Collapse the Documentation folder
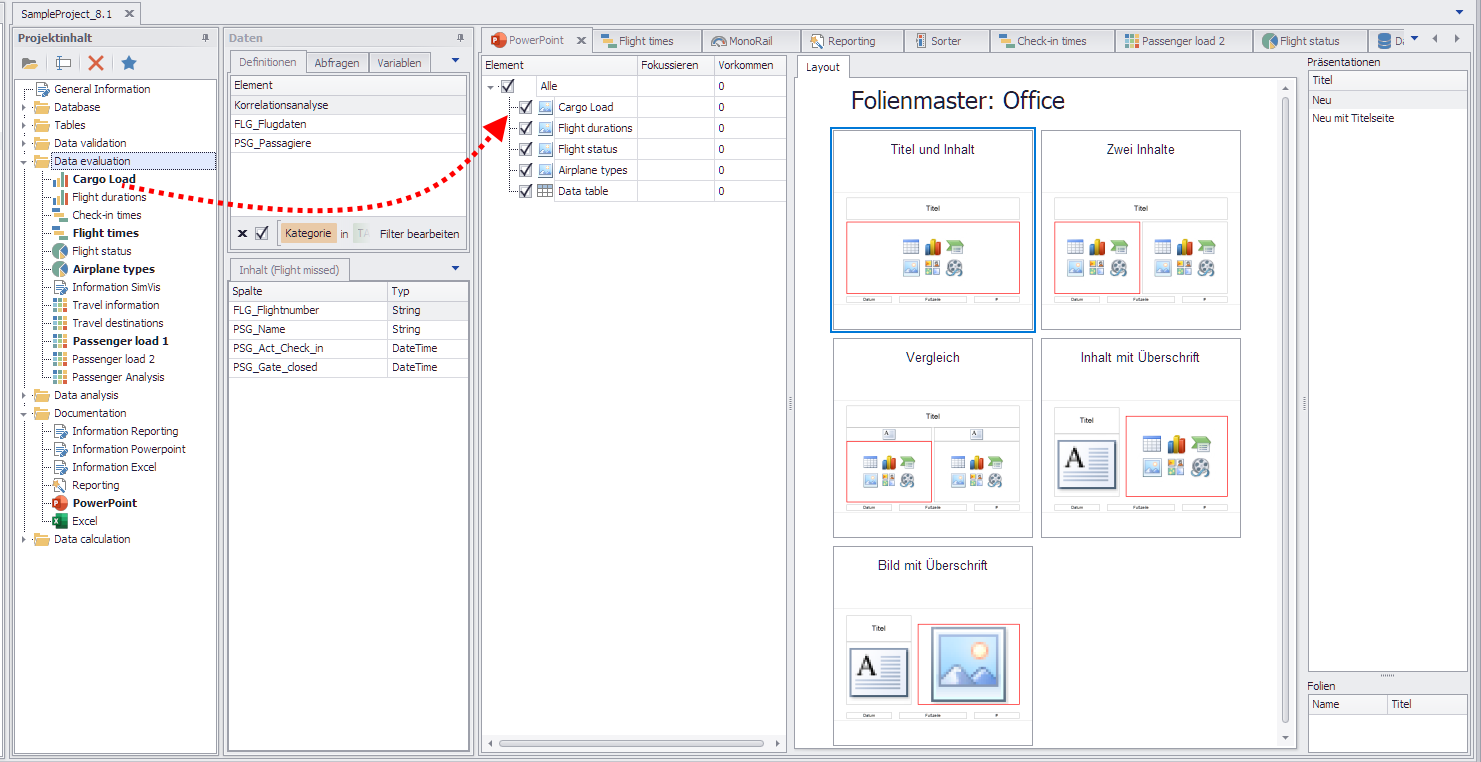This screenshot has width=1481, height=762. (x=24, y=413)
